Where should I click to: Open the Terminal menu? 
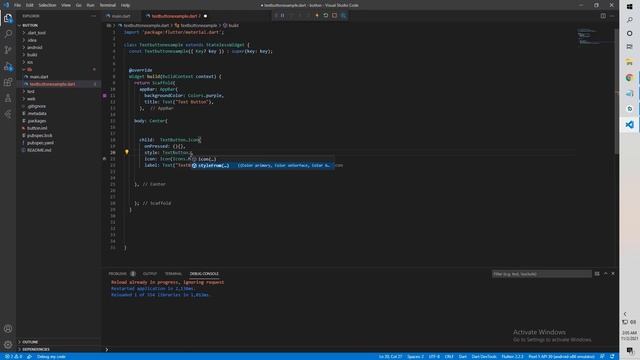point(108,5)
